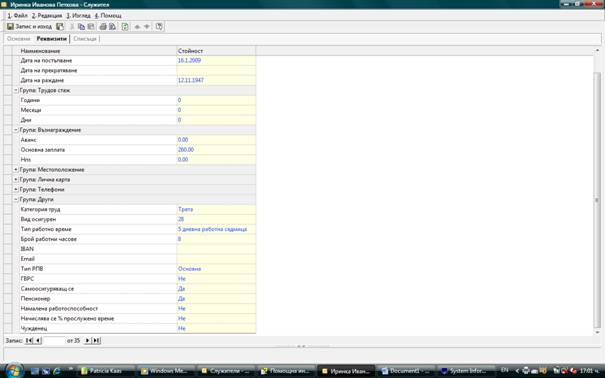Click the paste toolbar icon
The height and width of the screenshot is (378, 605).
(x=91, y=27)
